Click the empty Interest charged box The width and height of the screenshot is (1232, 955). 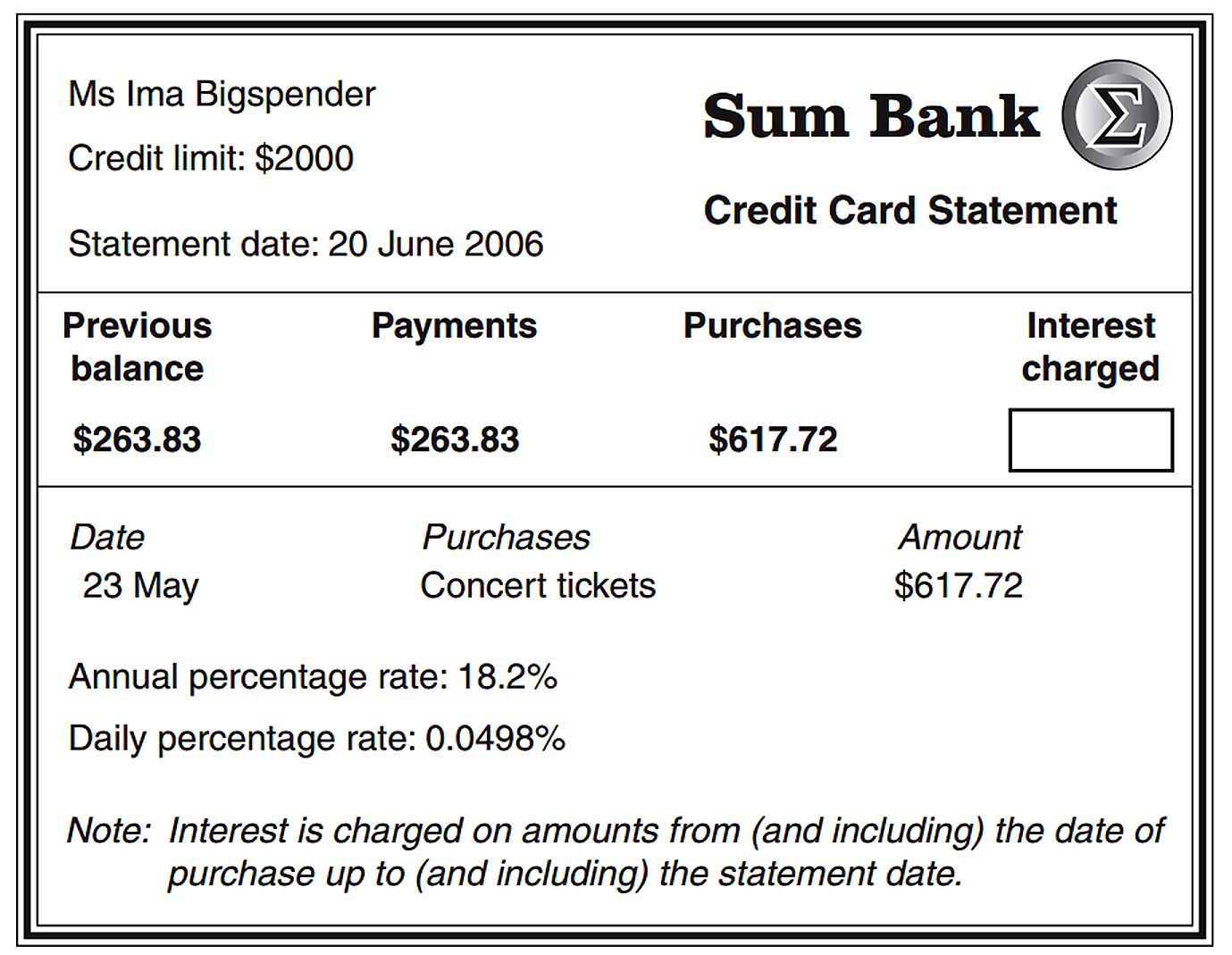point(1091,440)
